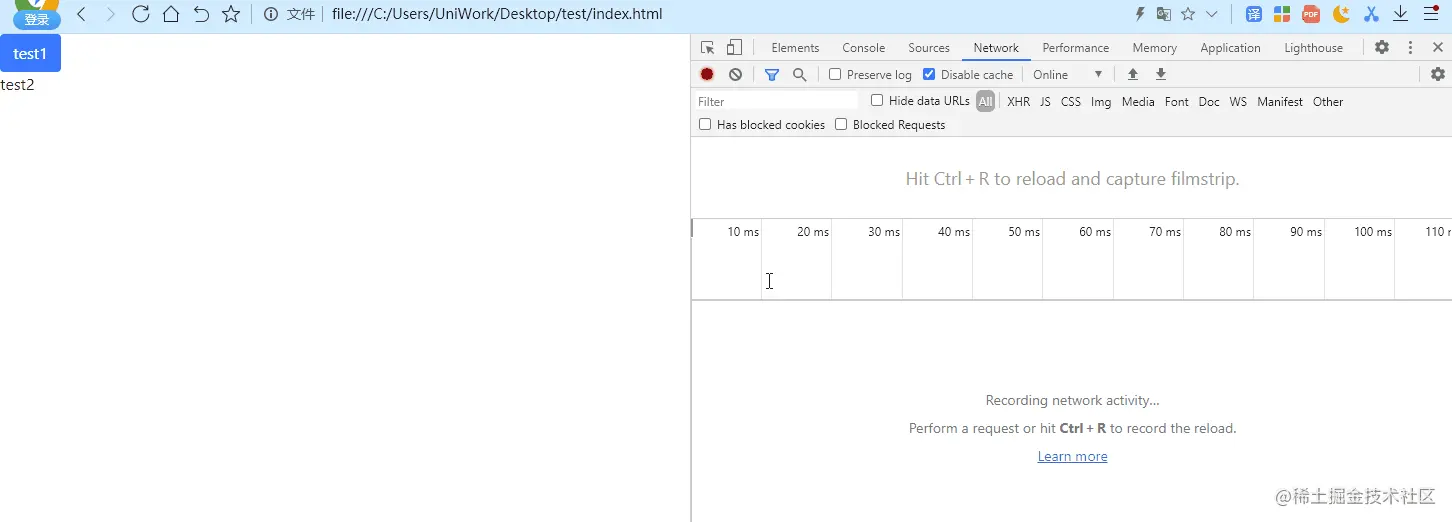The image size is (1452, 522).
Task: Open network search magnifier icon
Action: 799,74
